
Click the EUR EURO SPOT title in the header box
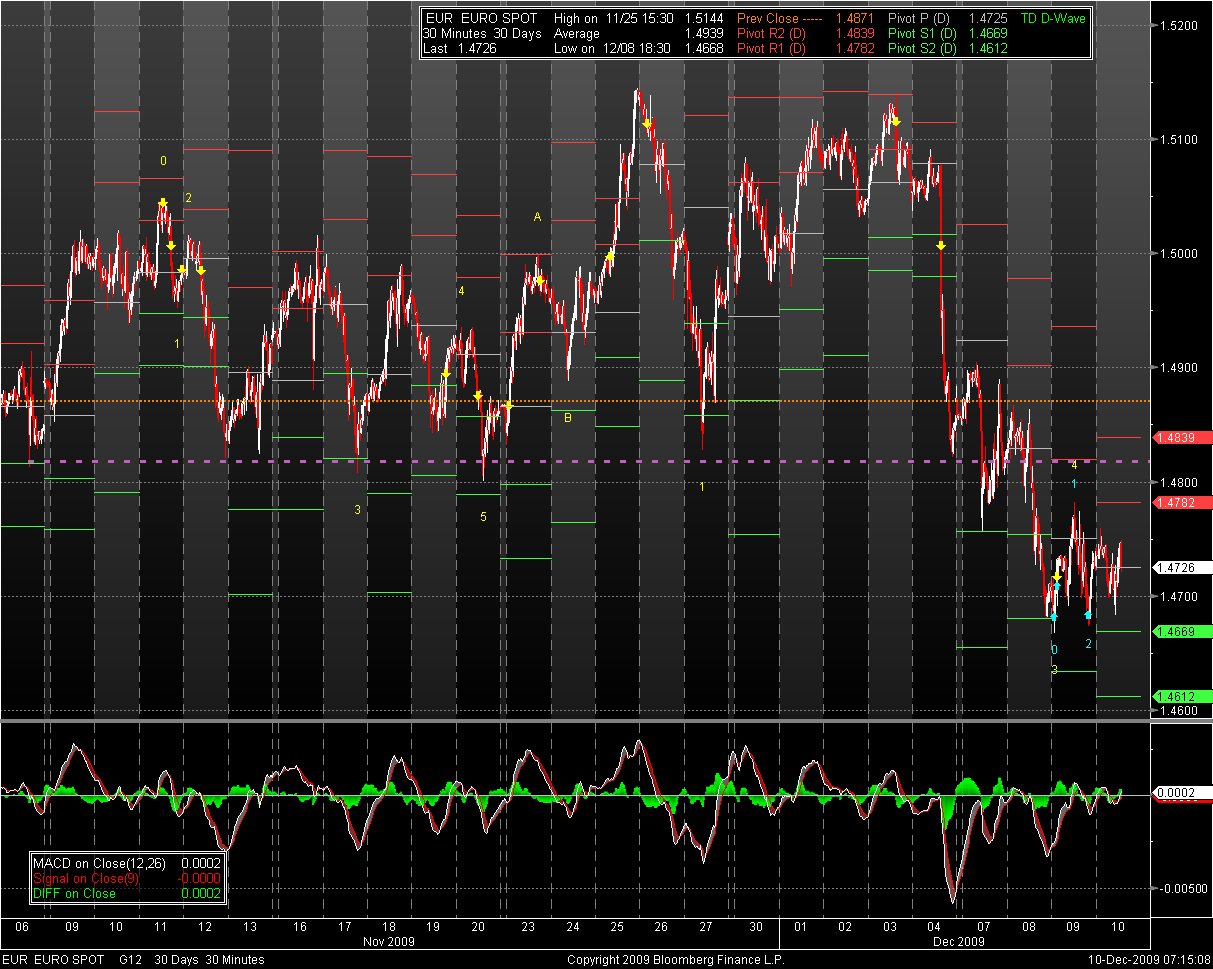click(481, 18)
